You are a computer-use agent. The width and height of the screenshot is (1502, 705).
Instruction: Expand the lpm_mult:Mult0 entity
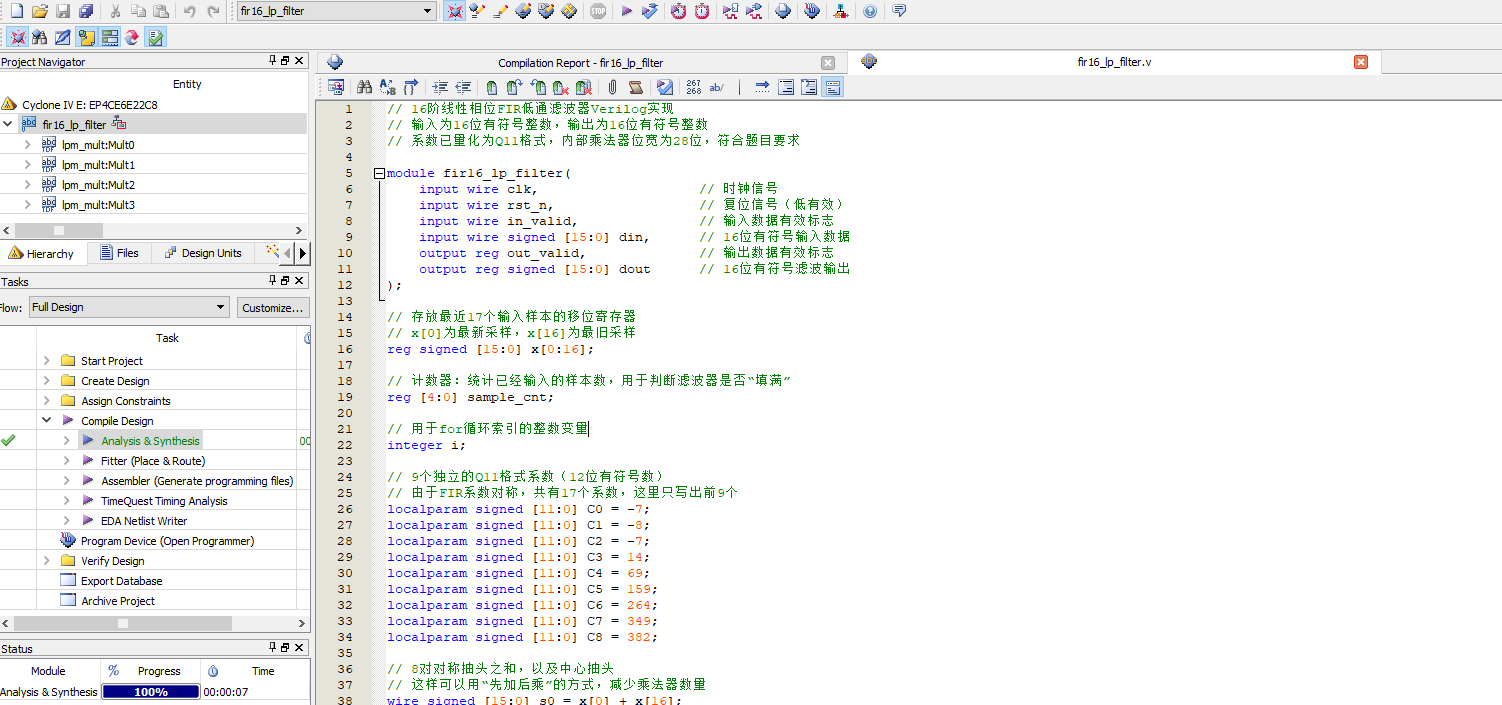pos(28,145)
